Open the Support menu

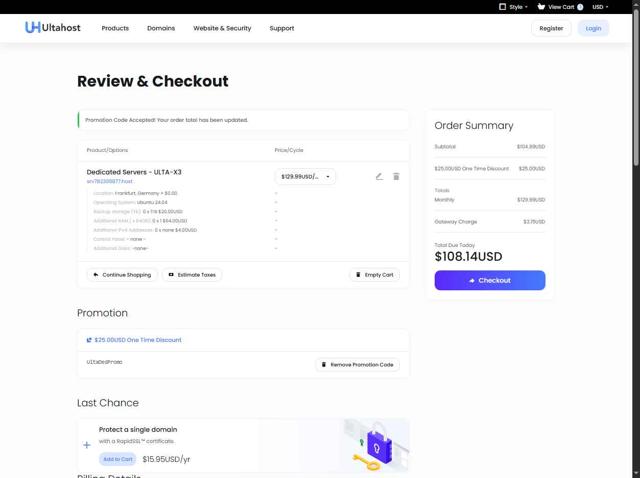(x=282, y=28)
